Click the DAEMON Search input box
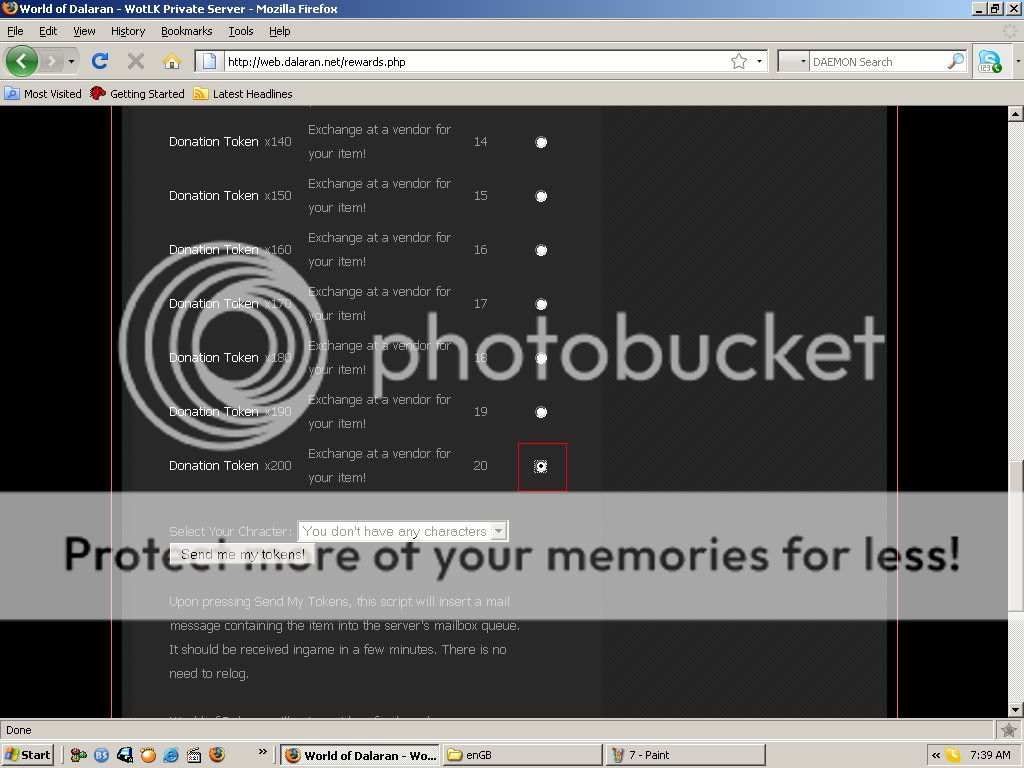The height and width of the screenshot is (768, 1024). [x=878, y=61]
